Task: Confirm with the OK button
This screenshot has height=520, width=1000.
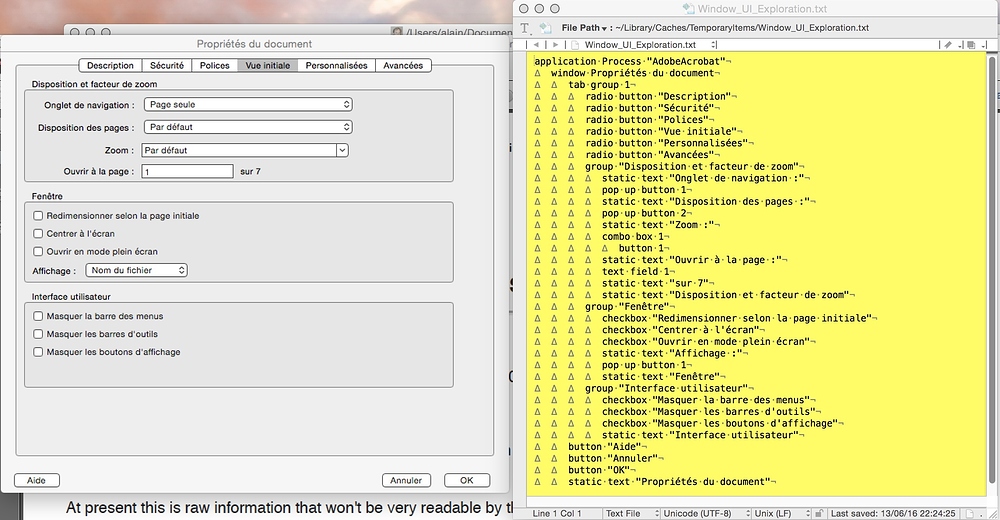Action: 467,480
